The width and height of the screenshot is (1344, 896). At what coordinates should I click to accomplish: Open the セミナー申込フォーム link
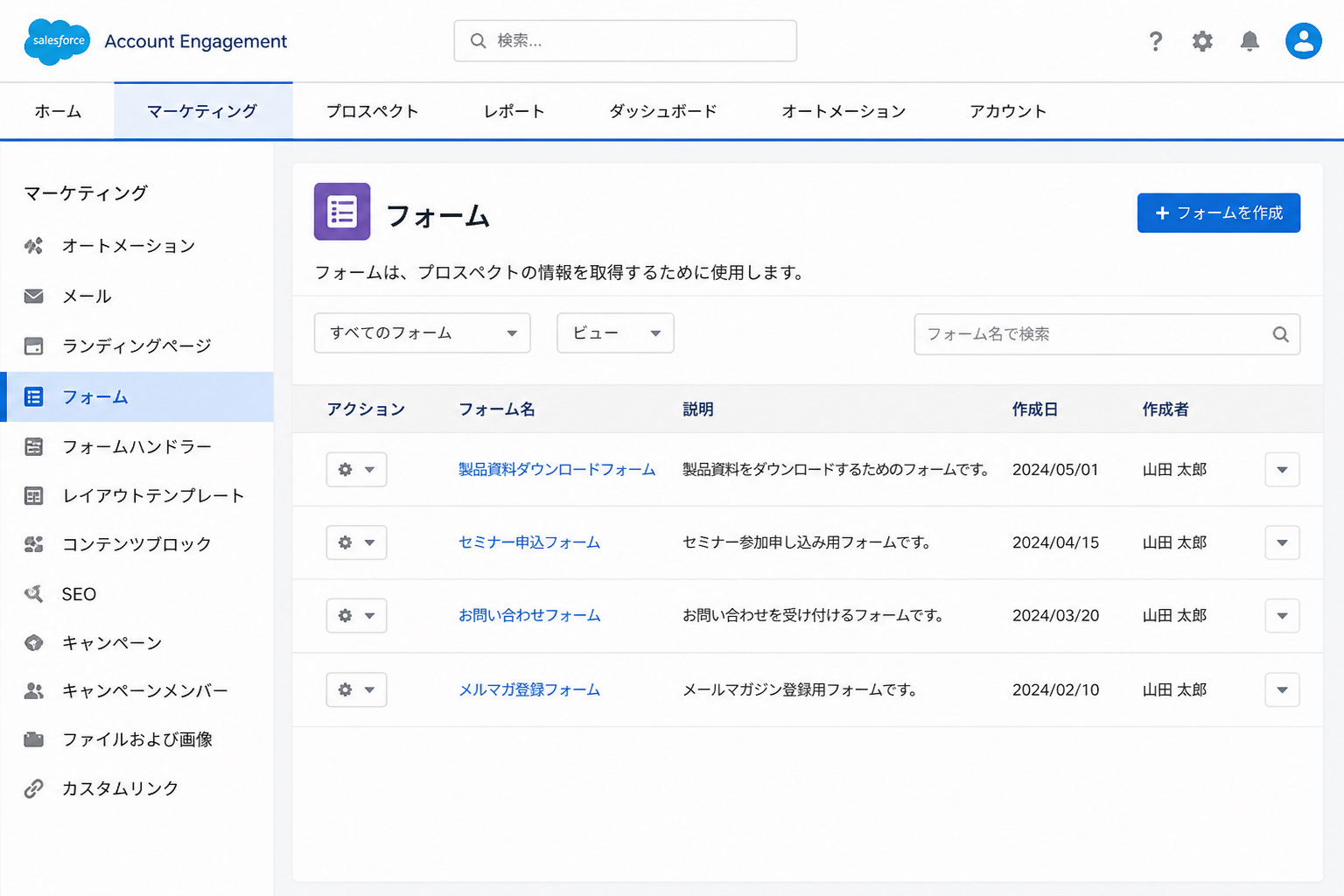[529, 542]
